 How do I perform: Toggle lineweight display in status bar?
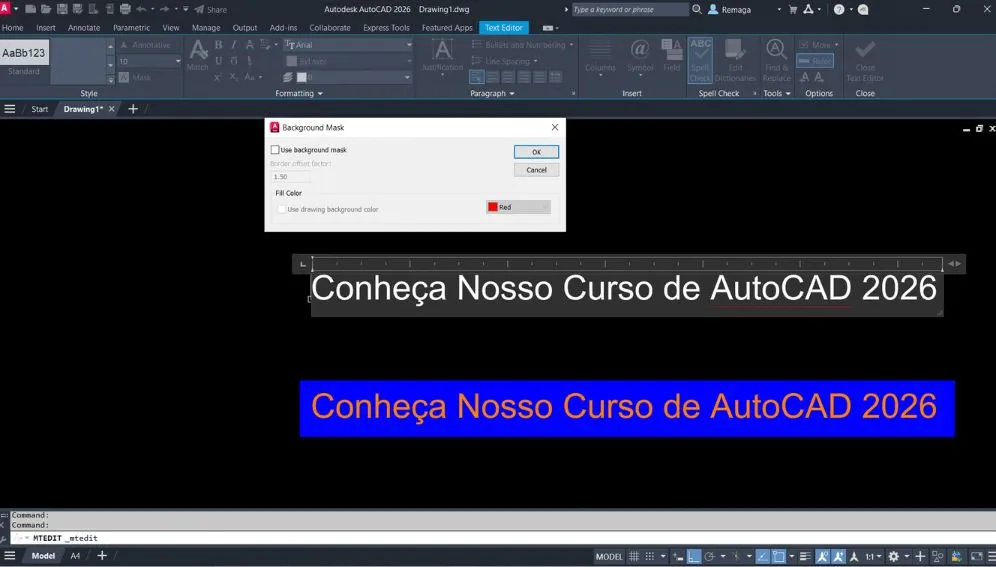pyautogui.click(x=805, y=557)
